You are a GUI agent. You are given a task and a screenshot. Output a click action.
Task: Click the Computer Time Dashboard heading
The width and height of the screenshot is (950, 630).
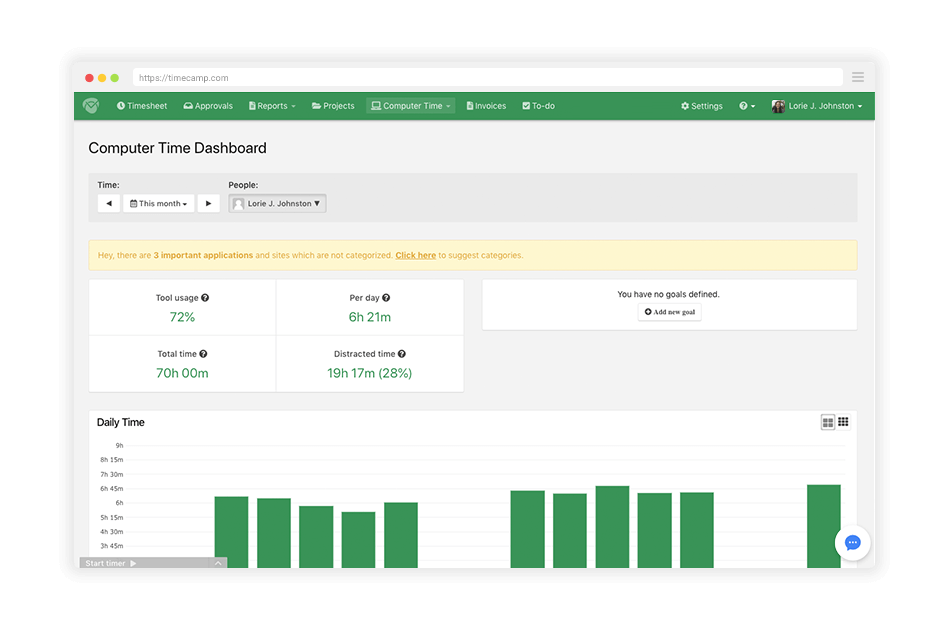(x=178, y=148)
